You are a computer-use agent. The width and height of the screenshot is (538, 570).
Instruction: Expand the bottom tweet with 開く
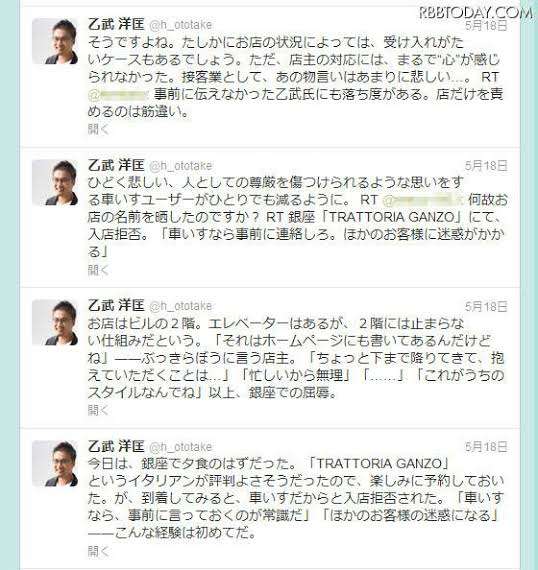(x=98, y=551)
